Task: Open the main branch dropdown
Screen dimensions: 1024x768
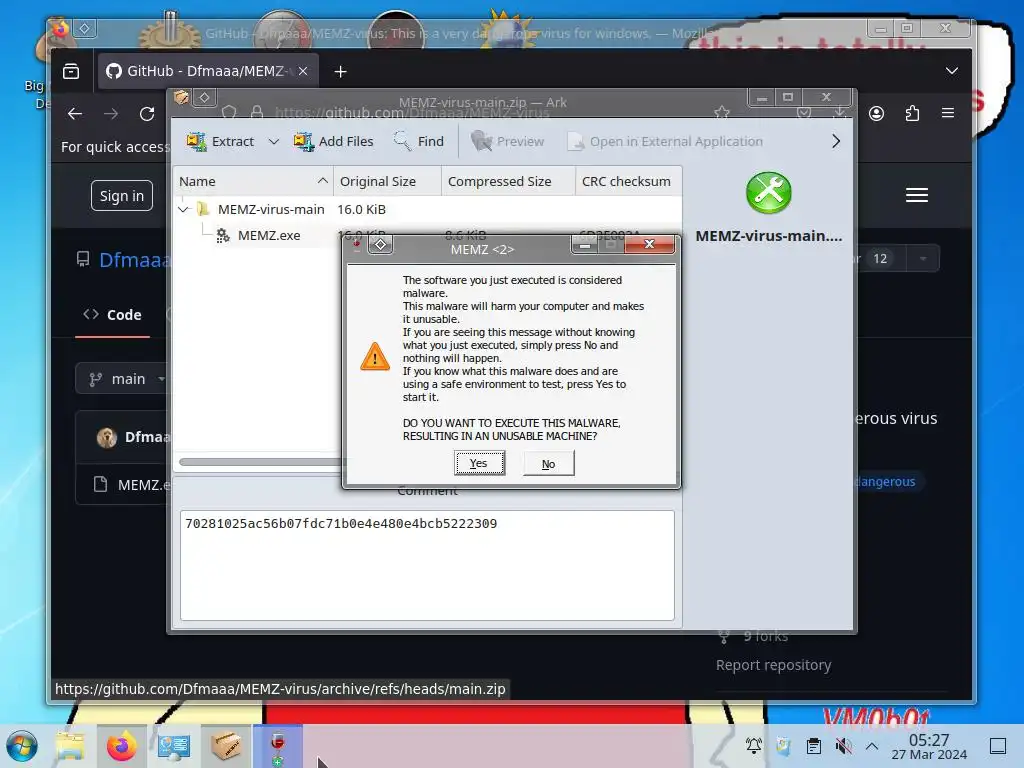Action: click(121, 379)
